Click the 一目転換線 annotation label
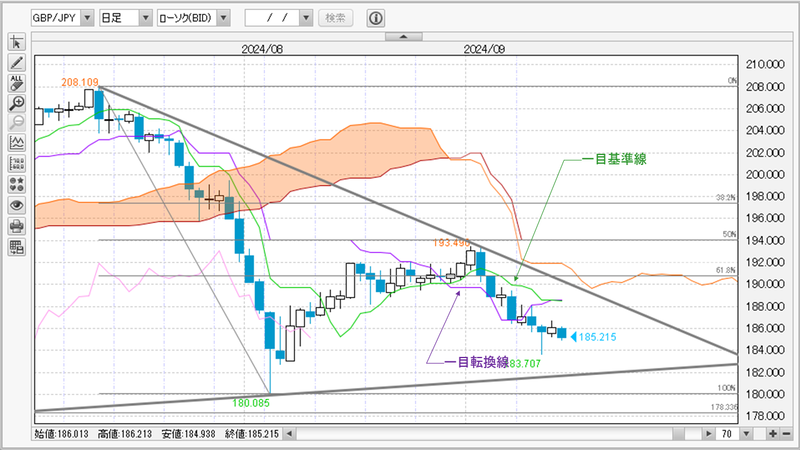Viewport: 800px width, 450px height. click(477, 362)
